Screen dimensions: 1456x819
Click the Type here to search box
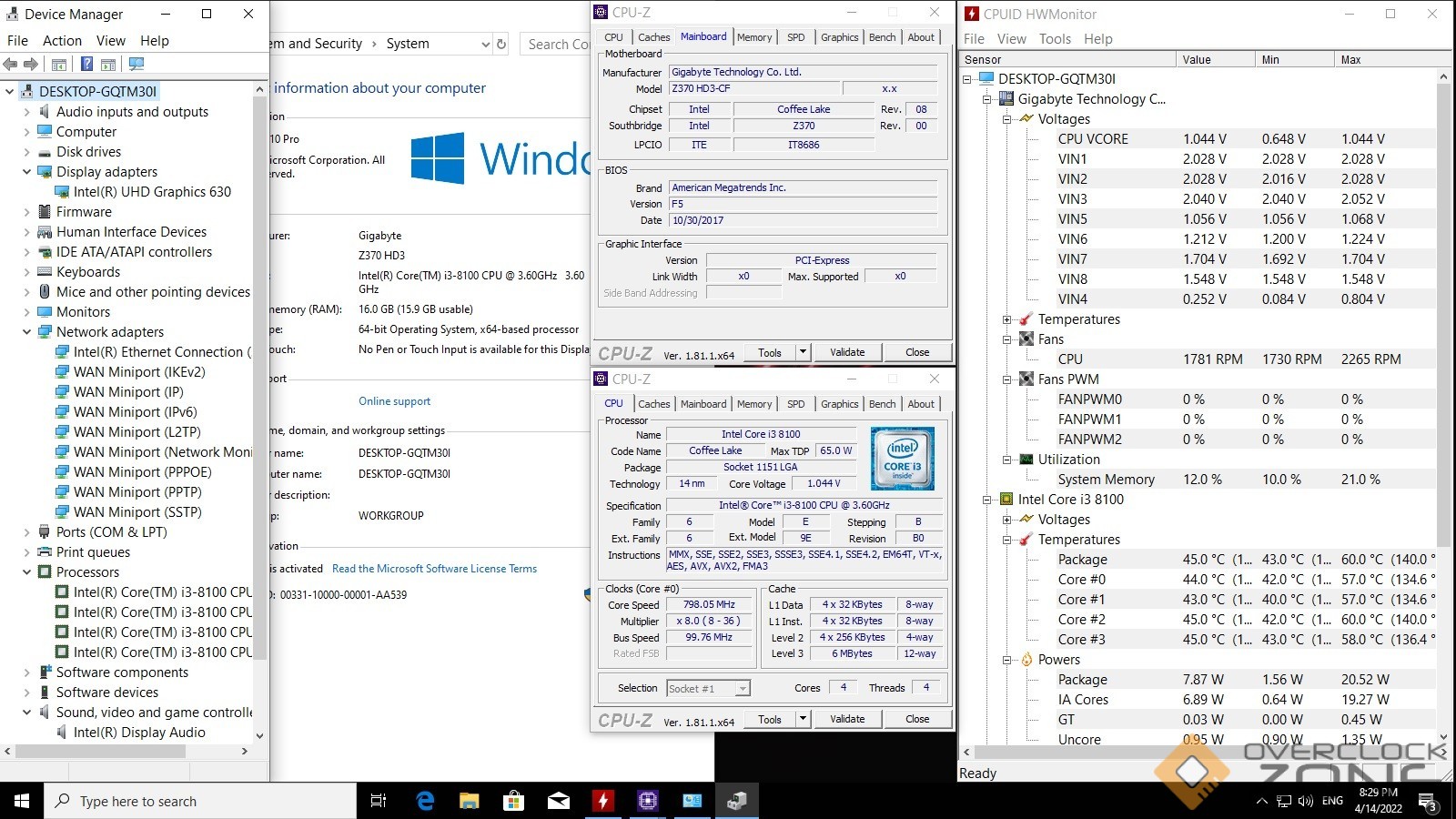200,801
